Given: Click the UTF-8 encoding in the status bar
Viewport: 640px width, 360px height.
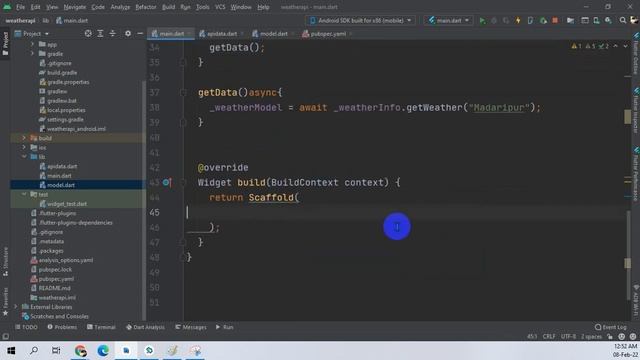Looking at the screenshot, I should click(568, 337).
